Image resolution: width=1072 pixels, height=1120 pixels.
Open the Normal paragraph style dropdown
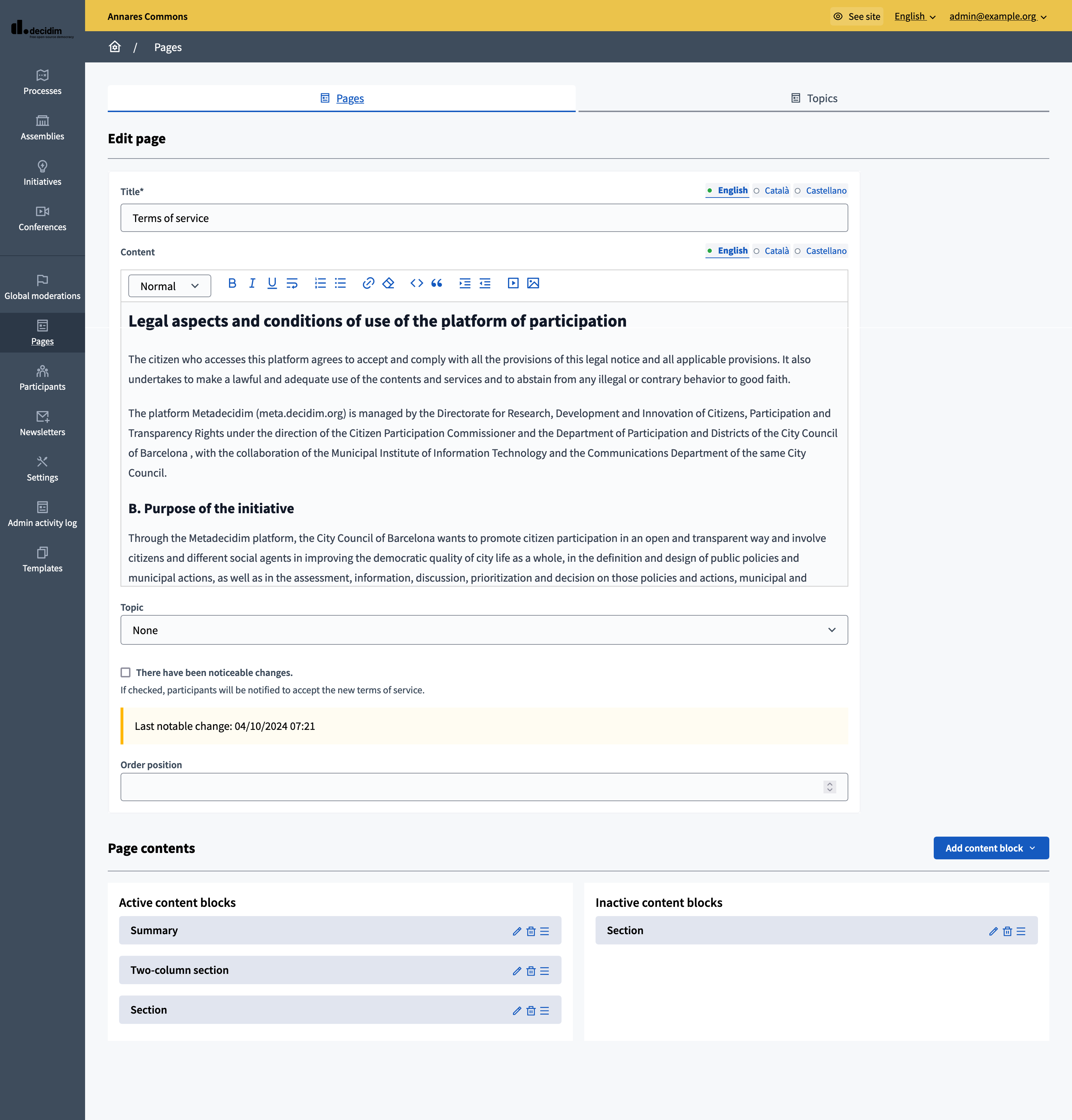[x=169, y=286]
